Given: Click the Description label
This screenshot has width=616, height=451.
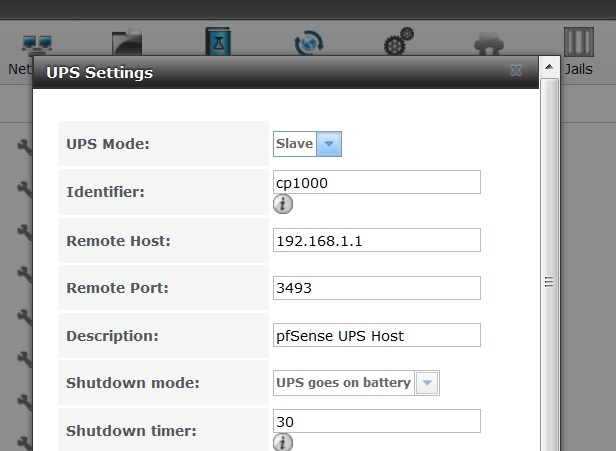Looking at the screenshot, I should click(112, 336).
